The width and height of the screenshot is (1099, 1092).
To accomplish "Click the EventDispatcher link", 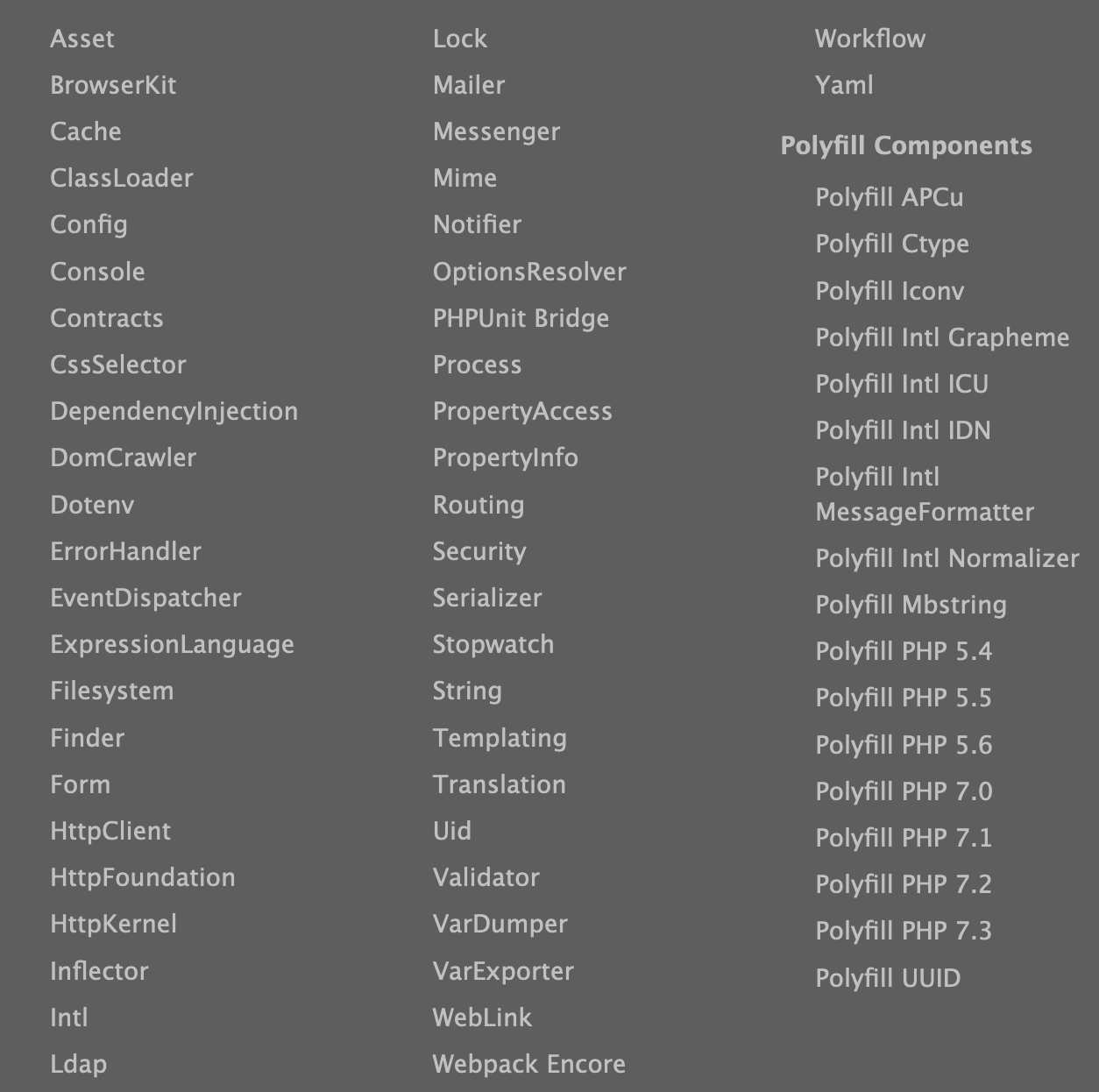I will [x=146, y=598].
